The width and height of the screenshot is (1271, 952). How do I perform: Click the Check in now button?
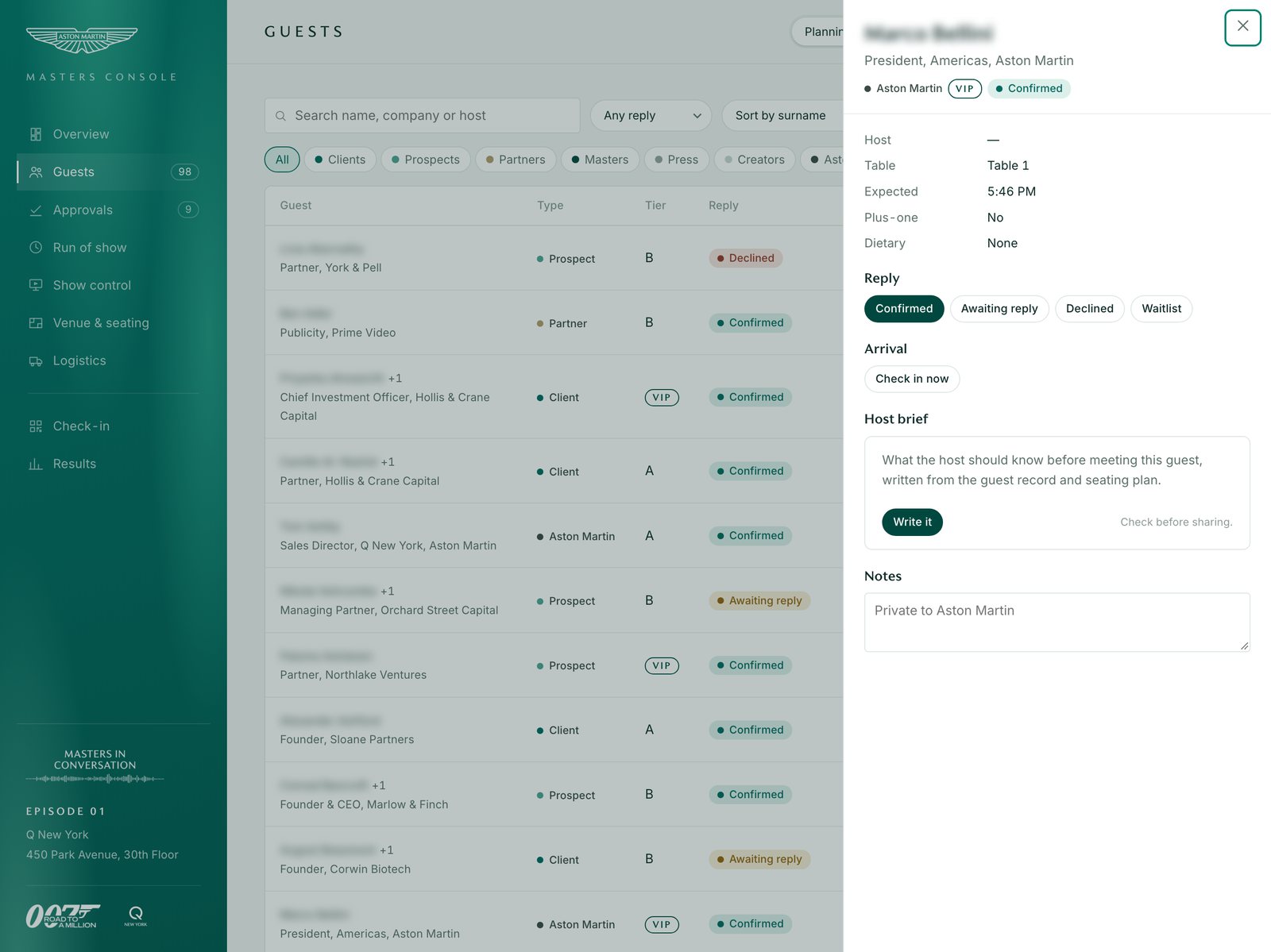(x=912, y=379)
